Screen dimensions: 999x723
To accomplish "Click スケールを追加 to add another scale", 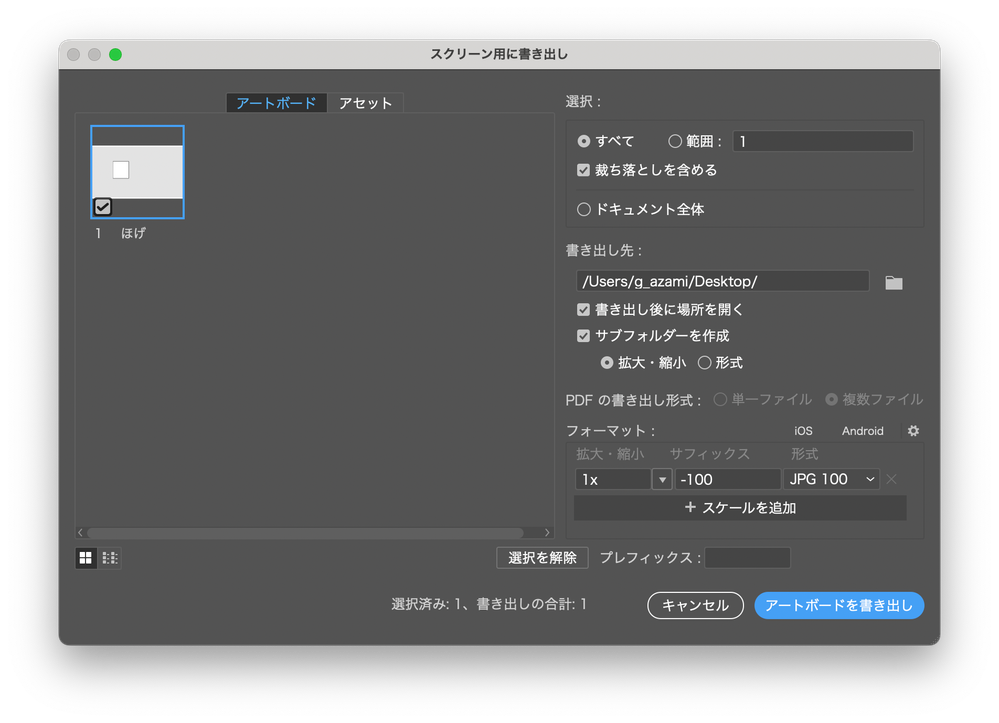I will [x=739, y=507].
